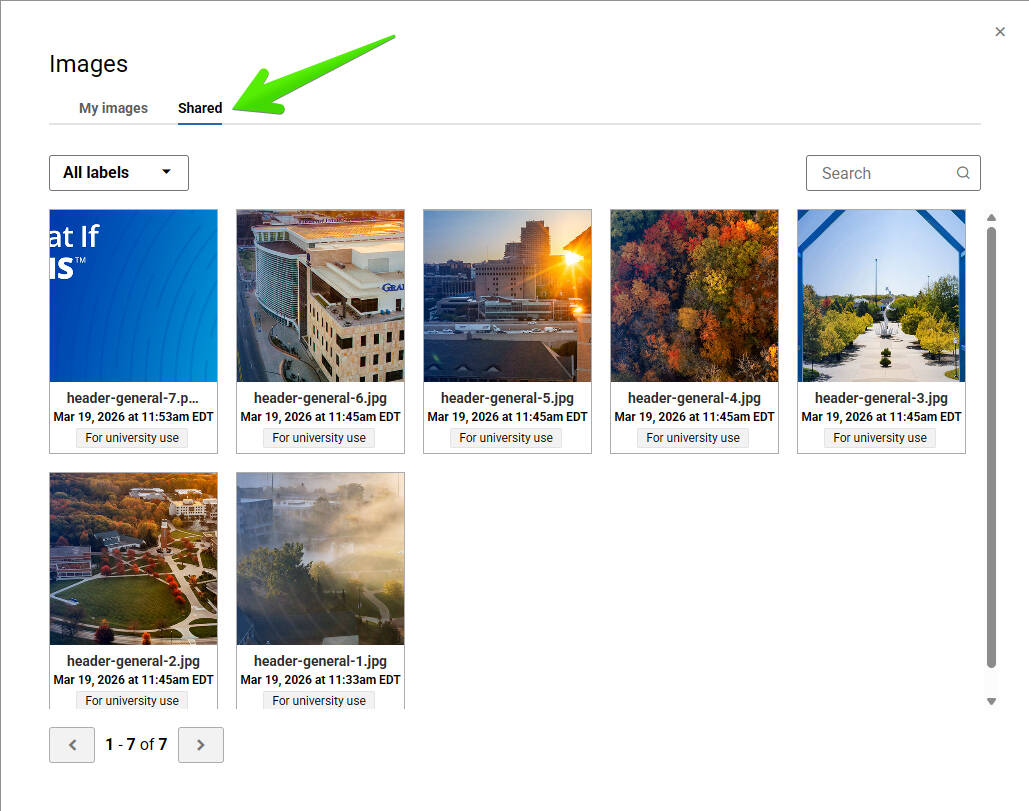1029x811 pixels.
Task: Close the Images dialog with the X icon
Action: (x=999, y=31)
